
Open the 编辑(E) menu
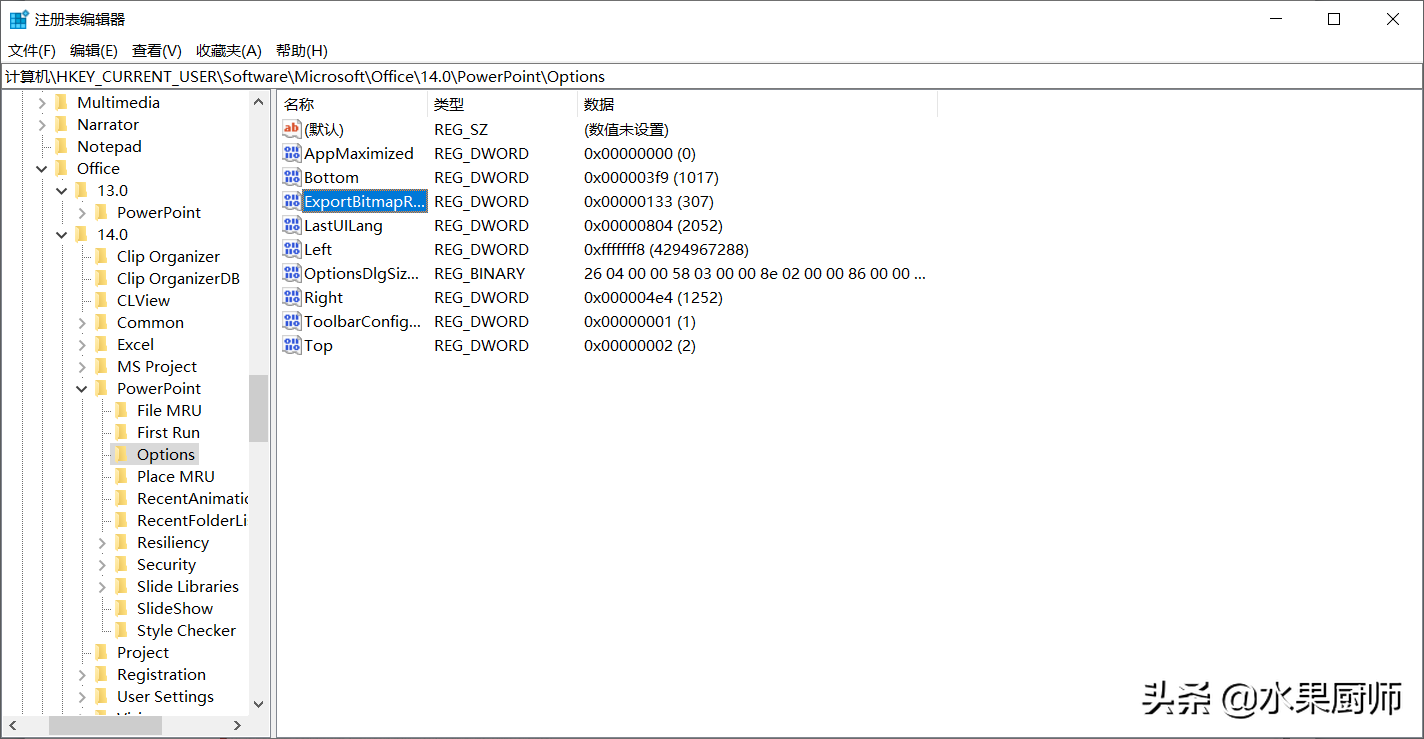[94, 50]
